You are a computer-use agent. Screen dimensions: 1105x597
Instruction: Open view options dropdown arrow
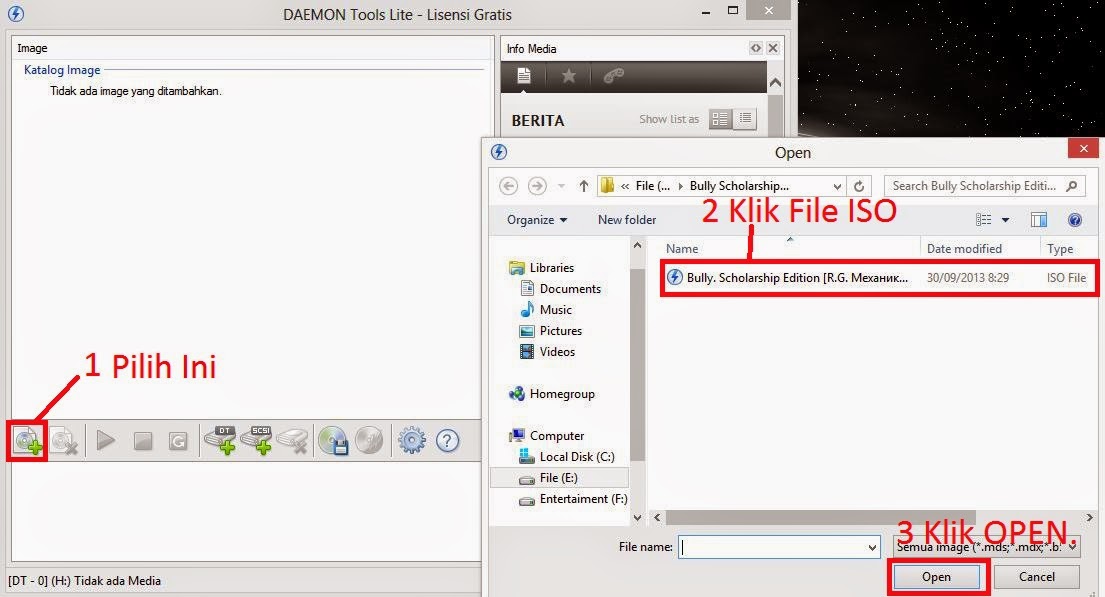(1006, 221)
